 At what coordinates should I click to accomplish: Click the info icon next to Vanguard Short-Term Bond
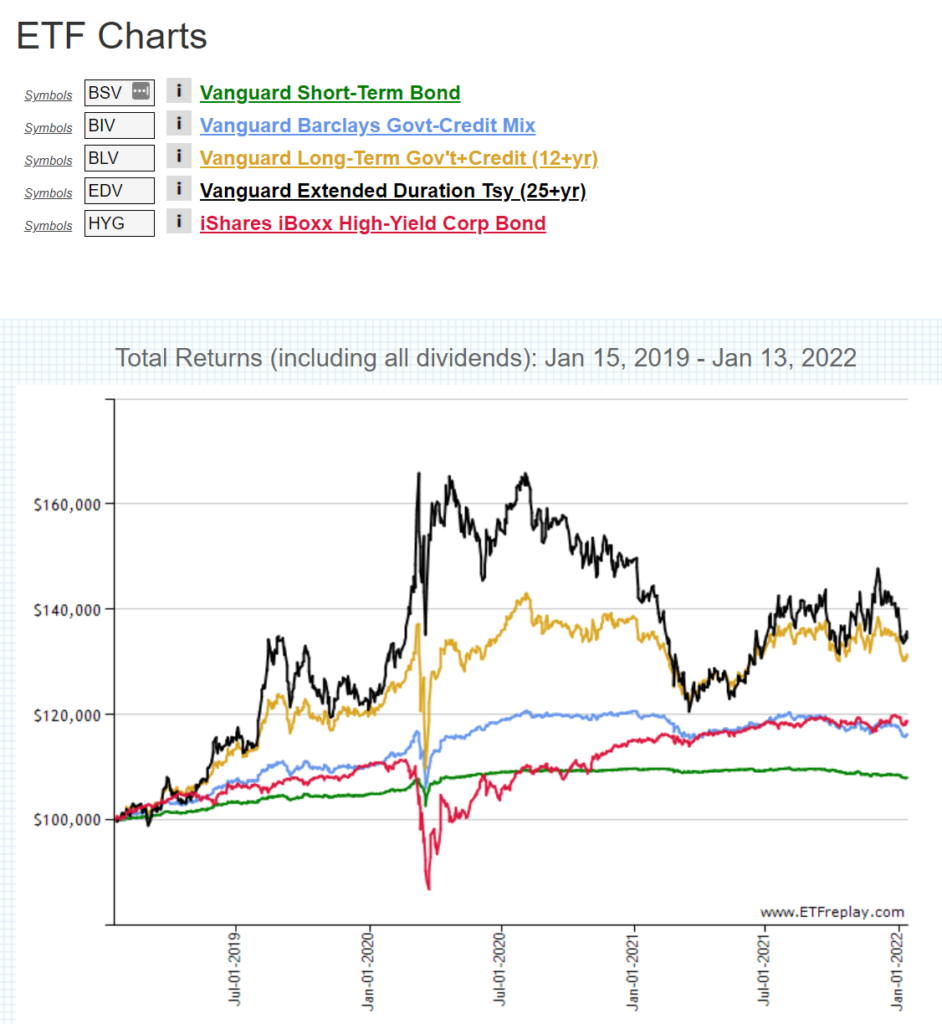click(178, 92)
